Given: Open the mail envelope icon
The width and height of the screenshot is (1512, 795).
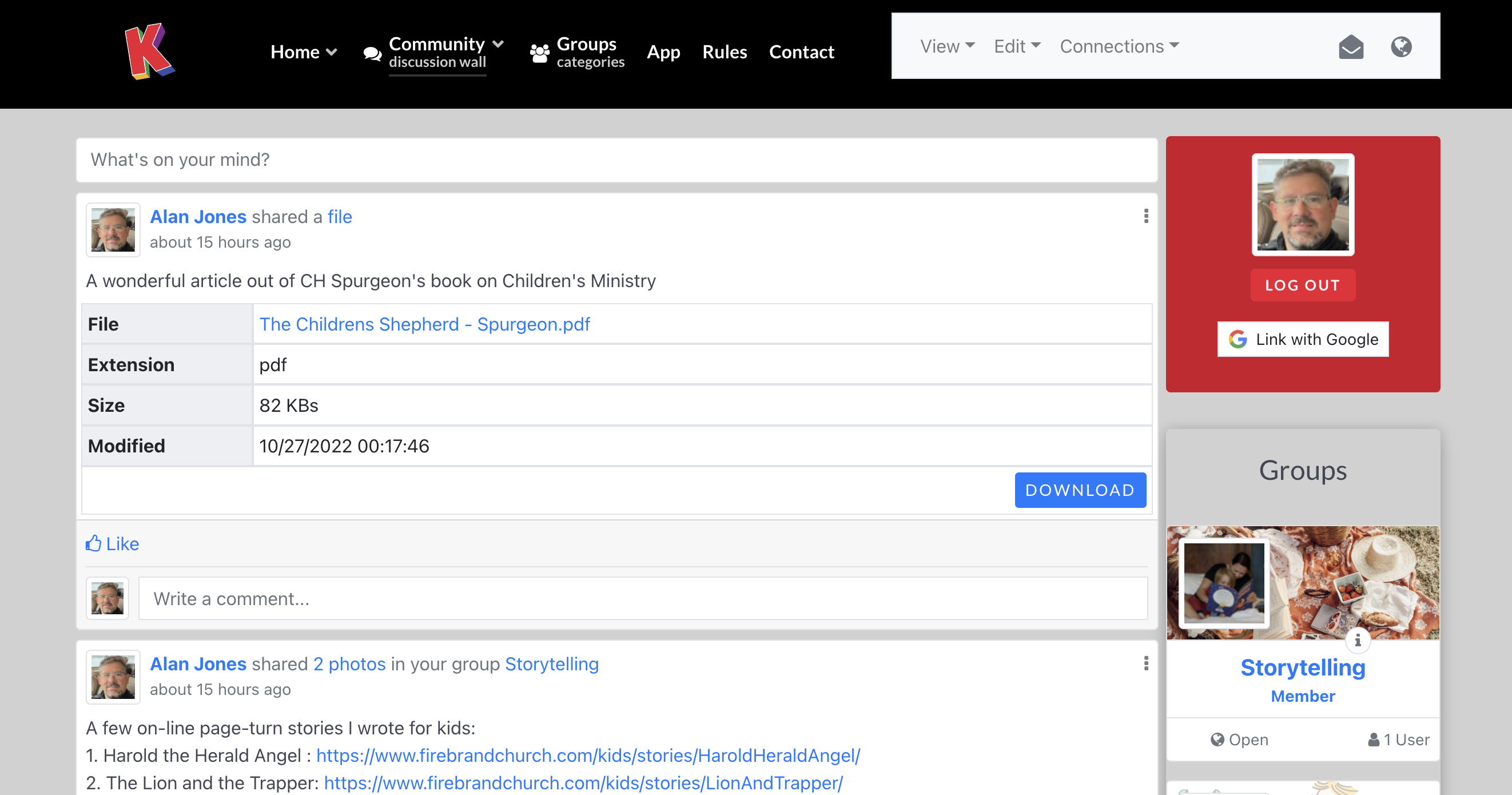Looking at the screenshot, I should [x=1351, y=46].
